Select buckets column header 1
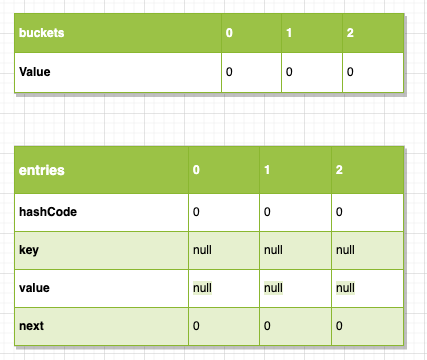Image resolution: width=427 pixels, height=360 pixels. pyautogui.click(x=312, y=33)
